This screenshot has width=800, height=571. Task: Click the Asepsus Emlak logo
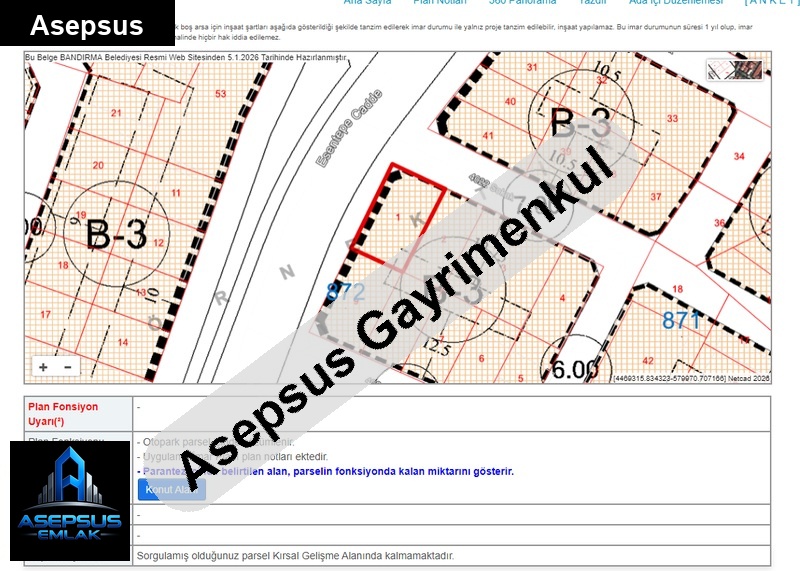pos(70,500)
